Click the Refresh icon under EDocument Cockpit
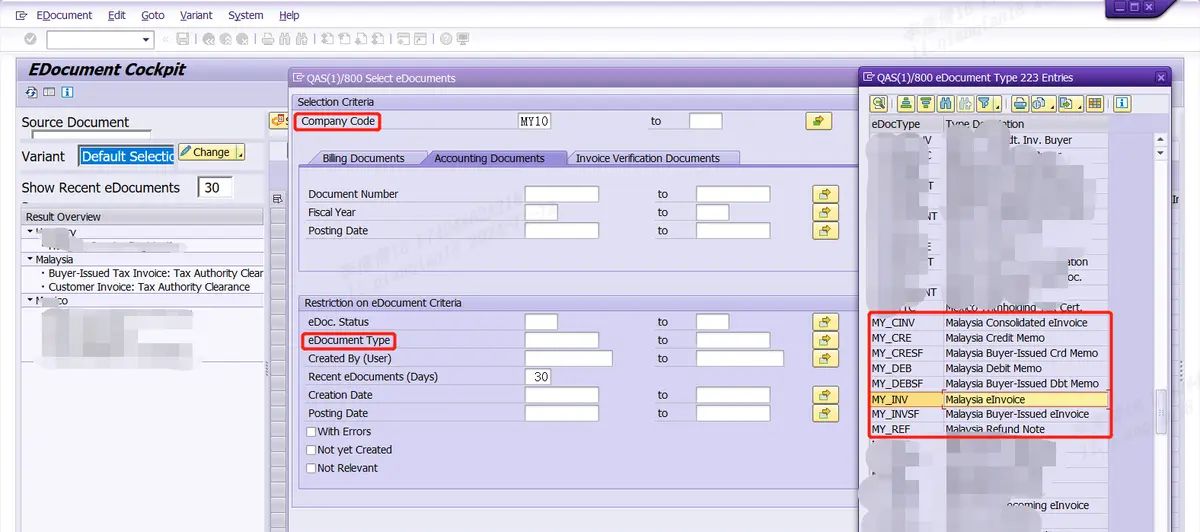Screen dimensions: 1200x532 (x=31, y=93)
